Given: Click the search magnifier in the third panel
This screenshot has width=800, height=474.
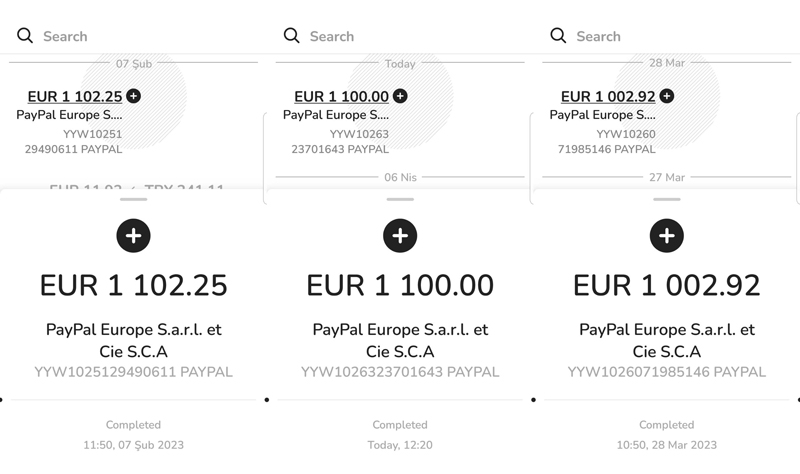Looking at the screenshot, I should point(558,36).
